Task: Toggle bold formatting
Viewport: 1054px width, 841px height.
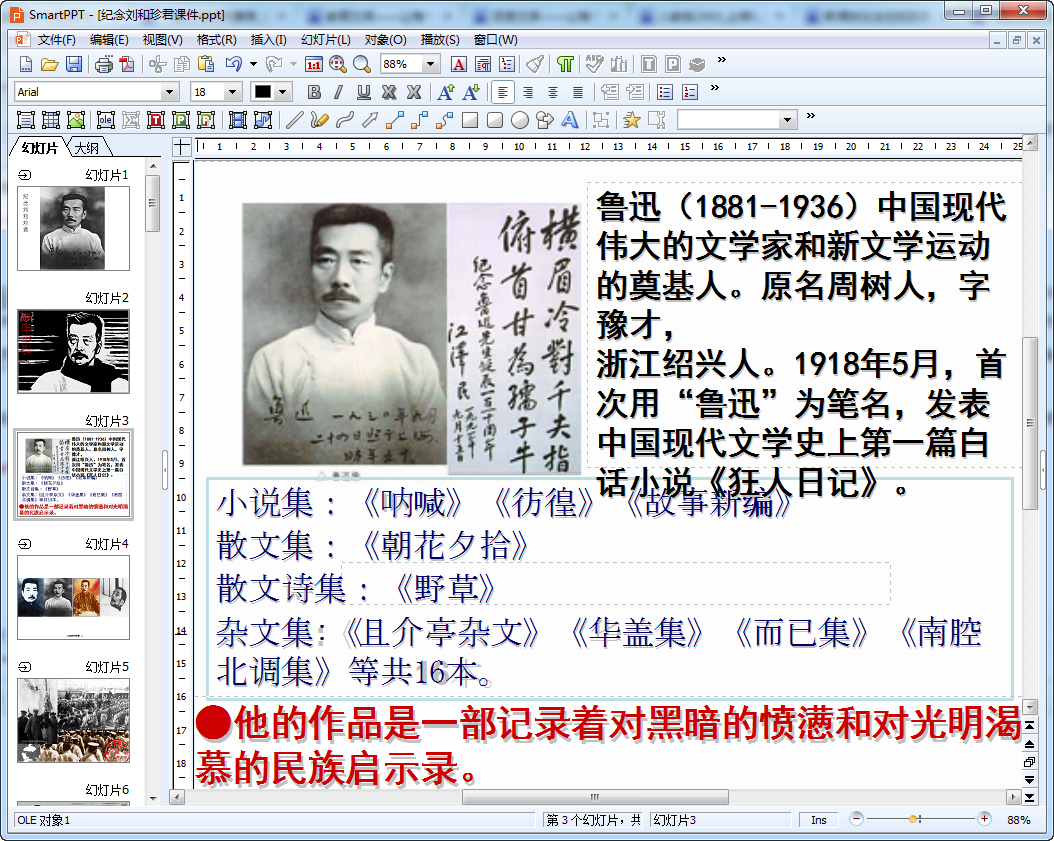Action: point(314,92)
